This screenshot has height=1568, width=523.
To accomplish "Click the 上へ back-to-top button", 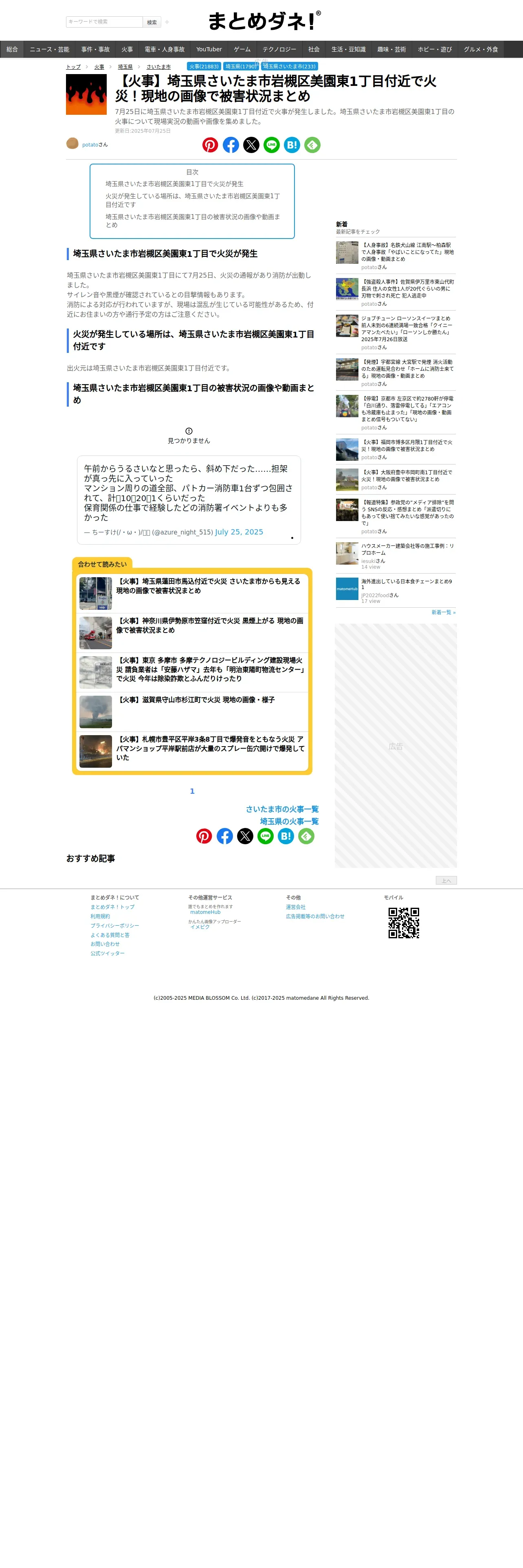I will 446,881.
